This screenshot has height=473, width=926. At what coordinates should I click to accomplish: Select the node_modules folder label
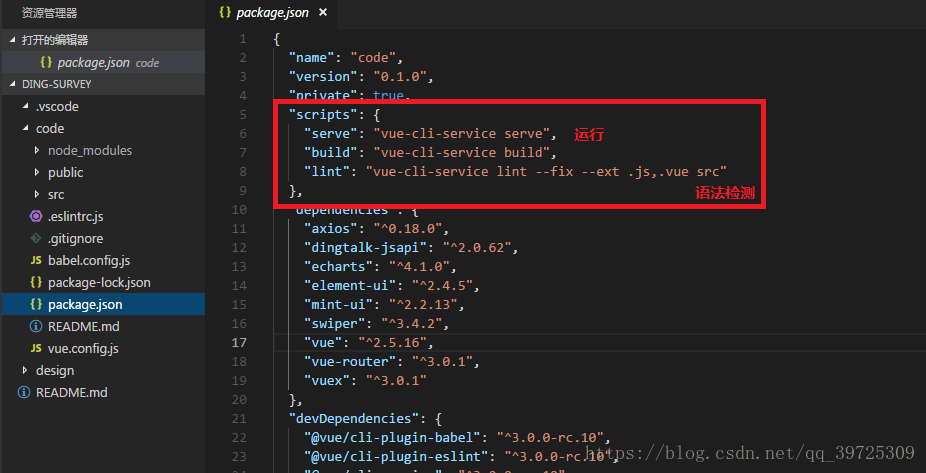tap(90, 151)
